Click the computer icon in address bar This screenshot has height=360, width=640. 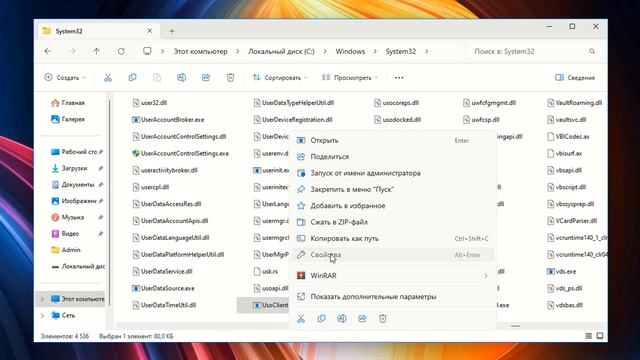[x=147, y=51]
